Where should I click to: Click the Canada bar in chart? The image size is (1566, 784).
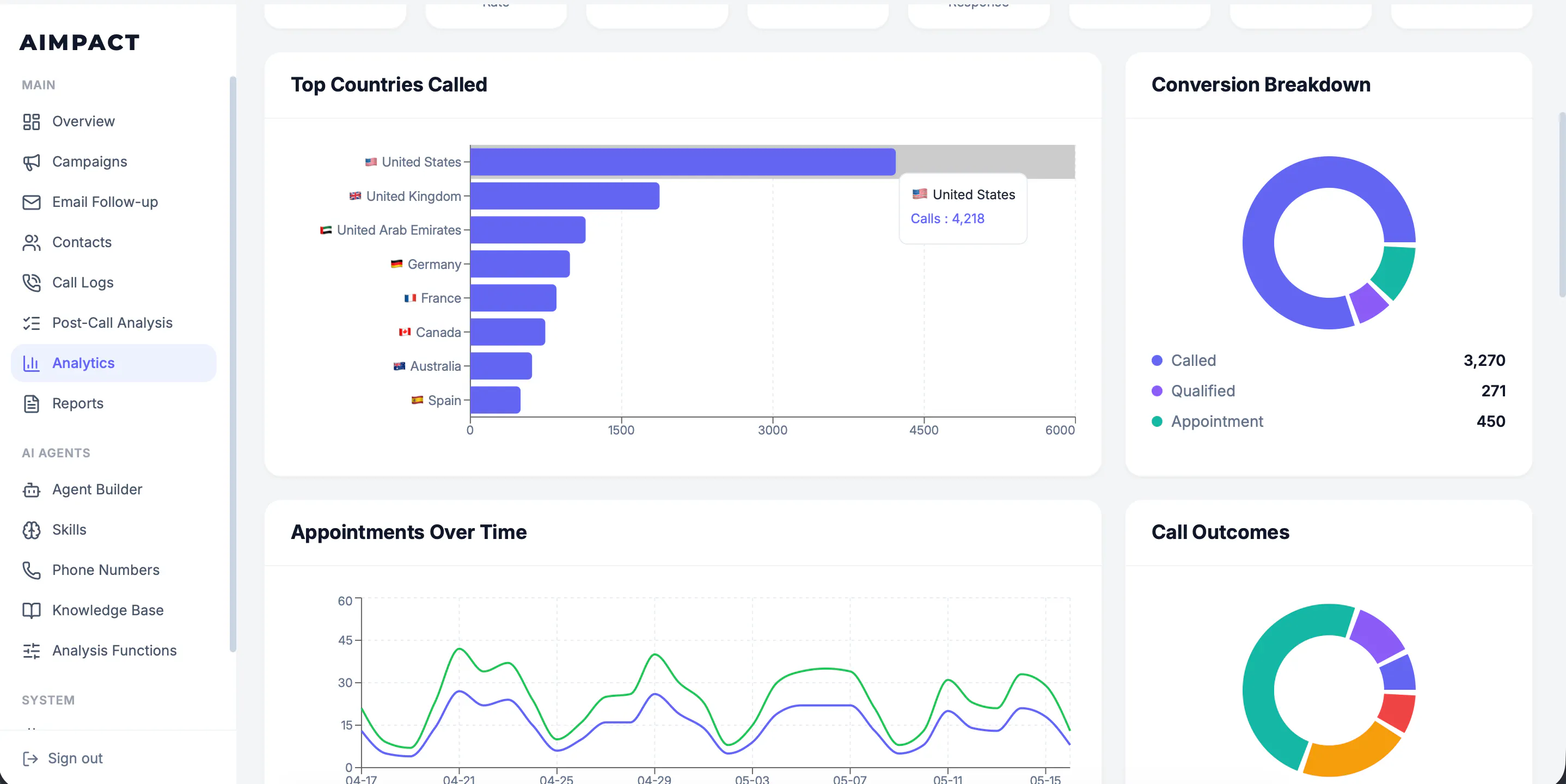point(507,332)
